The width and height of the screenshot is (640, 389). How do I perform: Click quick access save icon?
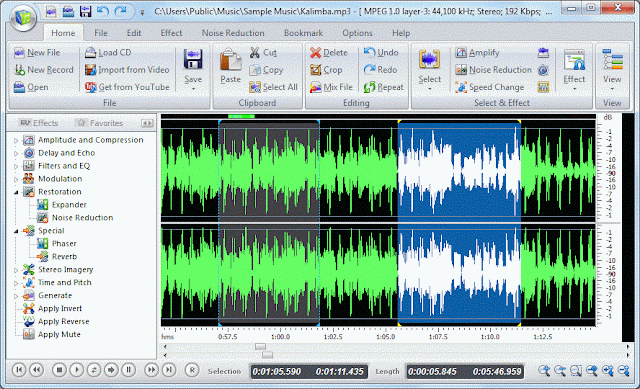pyautogui.click(x=85, y=11)
